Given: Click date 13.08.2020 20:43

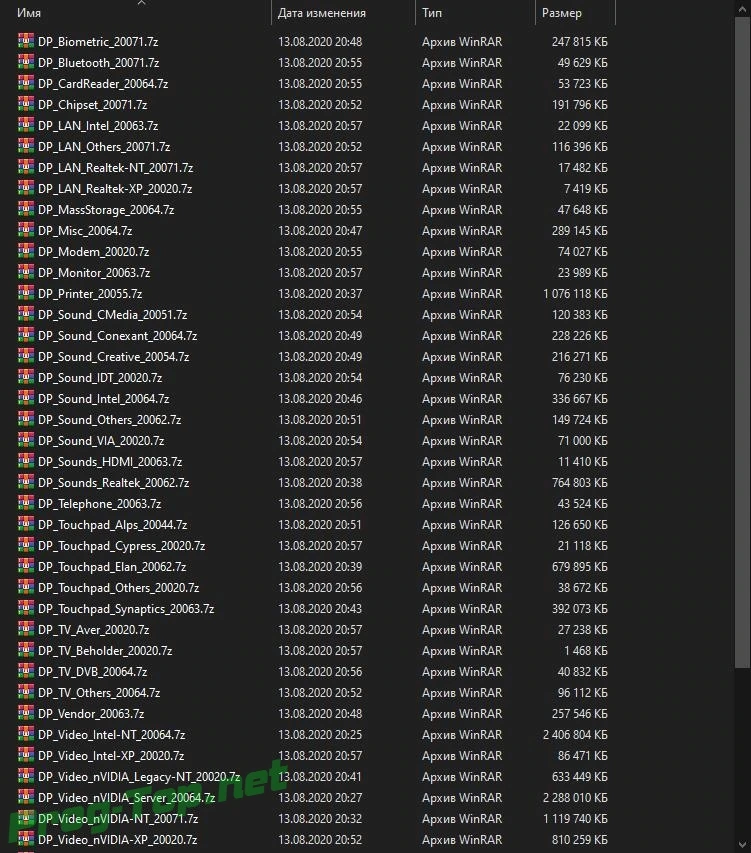Looking at the screenshot, I should [x=320, y=609].
